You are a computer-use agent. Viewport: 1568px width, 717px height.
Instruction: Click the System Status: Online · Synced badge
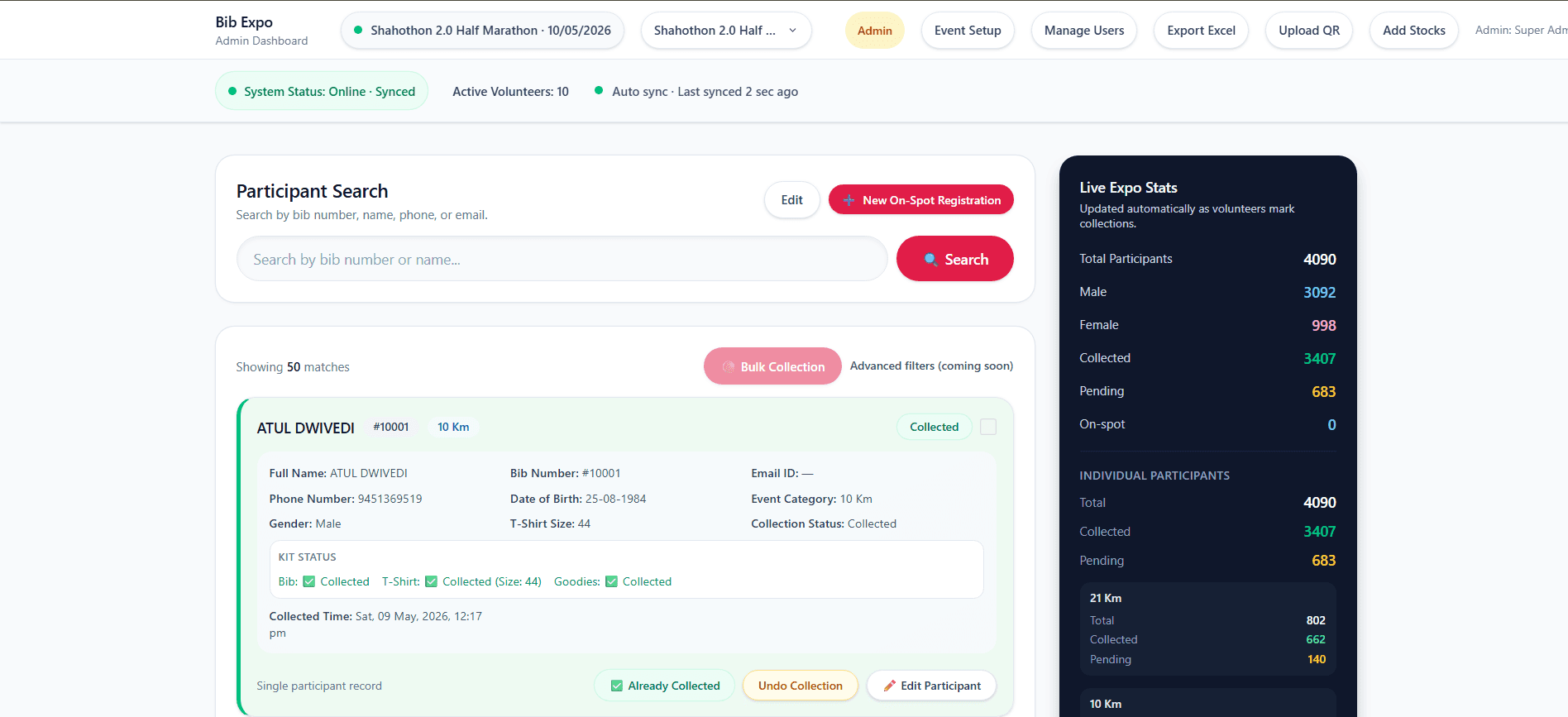tap(322, 91)
